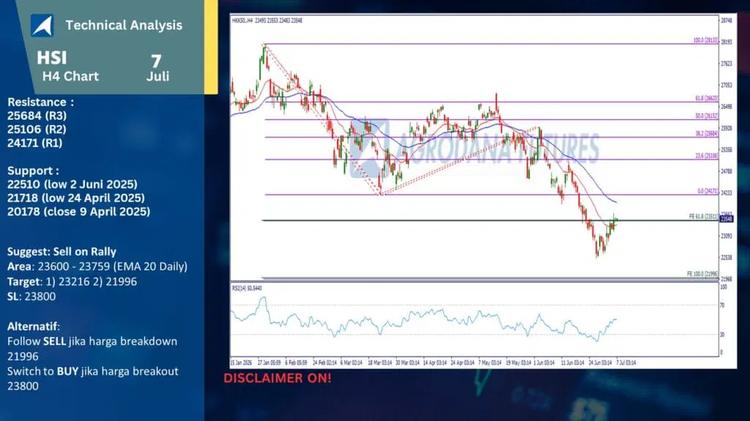Click 'Target: 1) 23216 2) 21996' line
Image resolution: width=750 pixels, height=421 pixels.
pos(72,281)
